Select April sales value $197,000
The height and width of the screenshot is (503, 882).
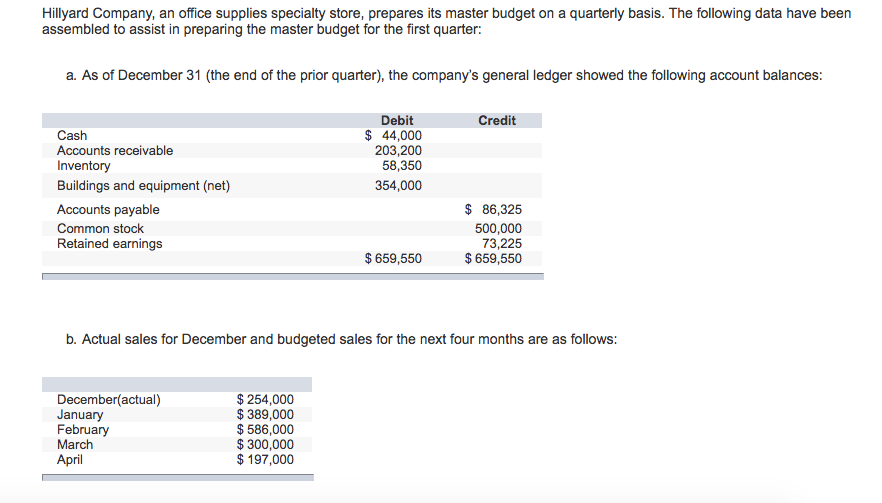(265, 460)
